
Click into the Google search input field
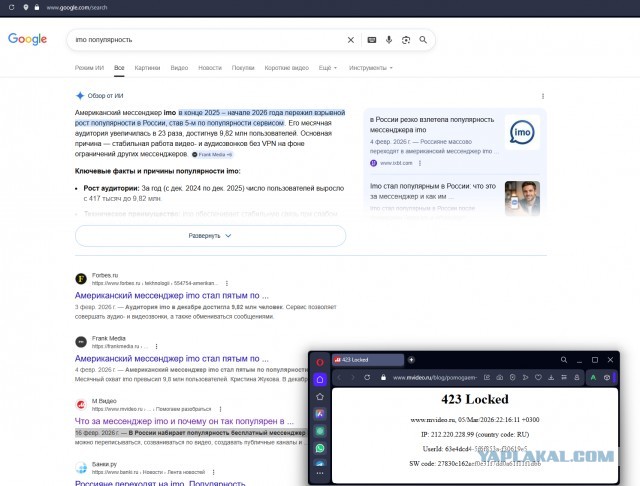click(200, 40)
